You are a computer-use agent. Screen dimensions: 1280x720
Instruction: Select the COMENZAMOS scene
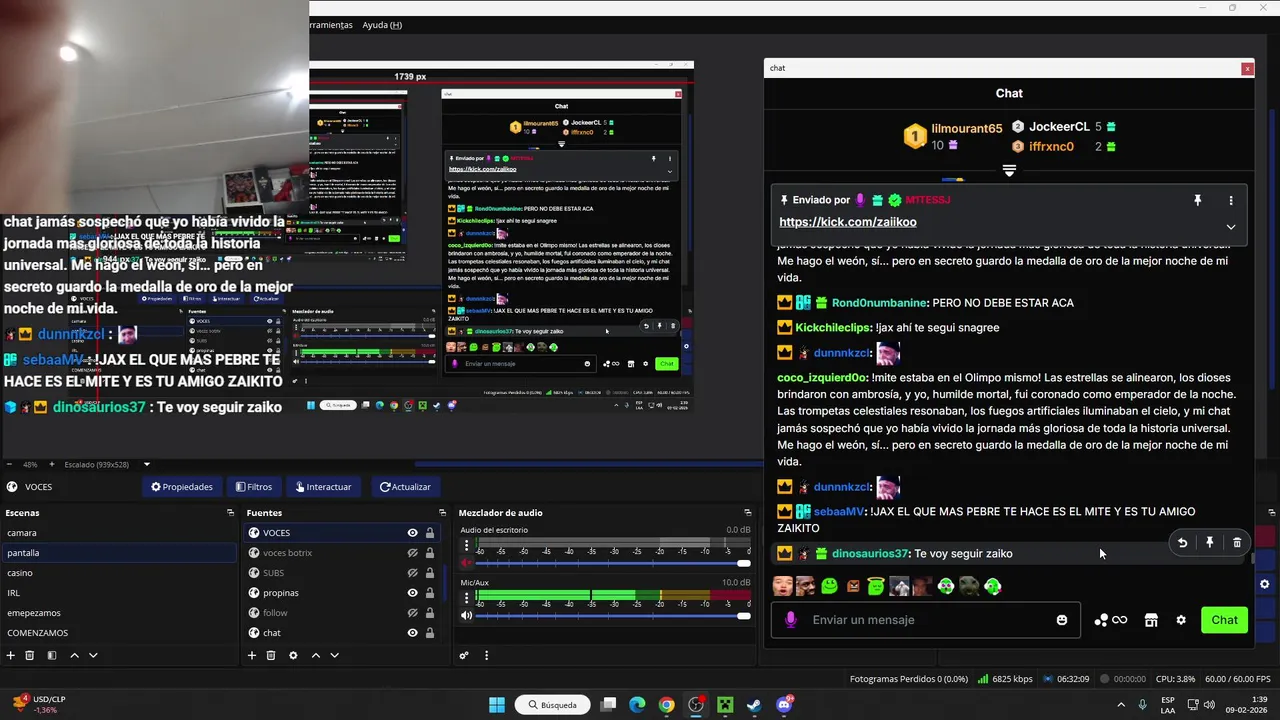118,633
